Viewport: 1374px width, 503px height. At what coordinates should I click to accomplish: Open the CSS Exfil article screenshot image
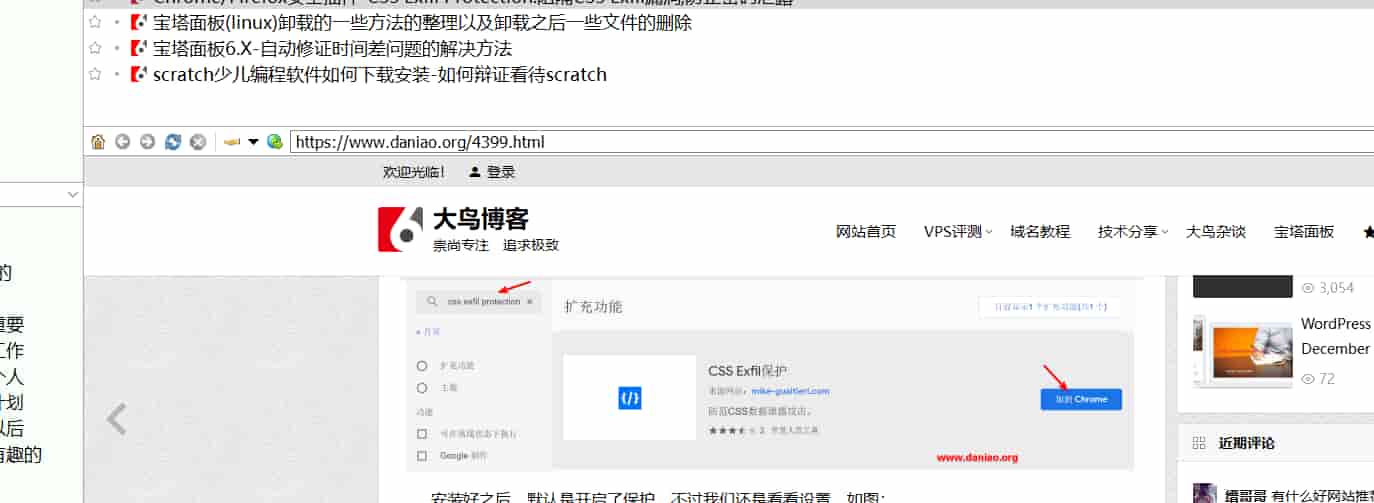click(771, 374)
